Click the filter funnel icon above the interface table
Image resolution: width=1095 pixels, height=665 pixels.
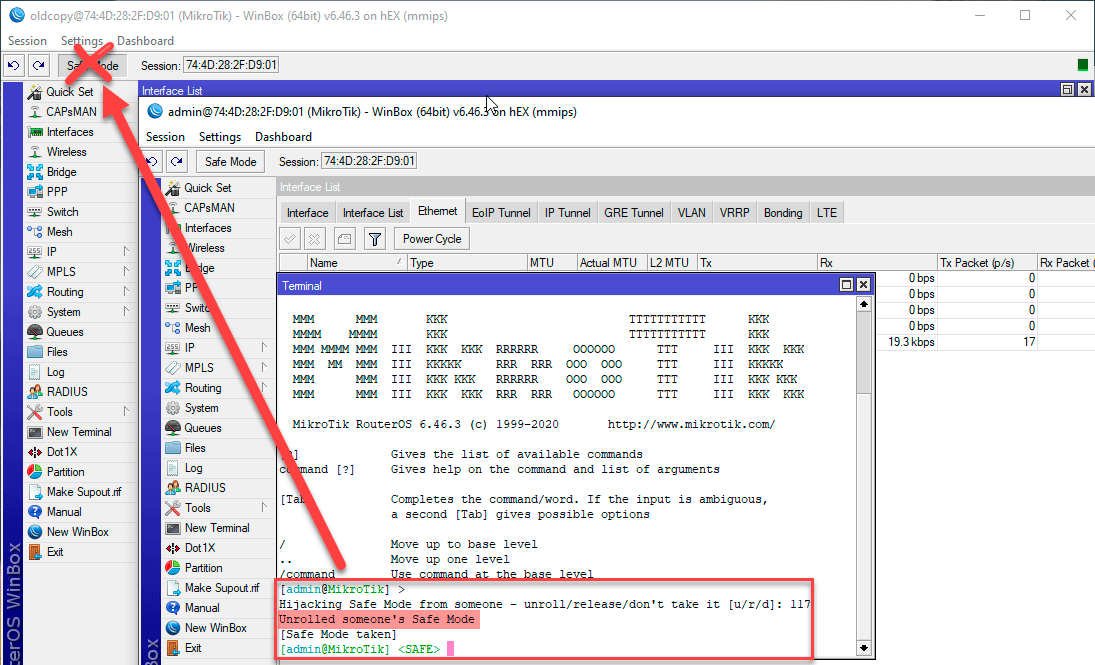click(374, 239)
